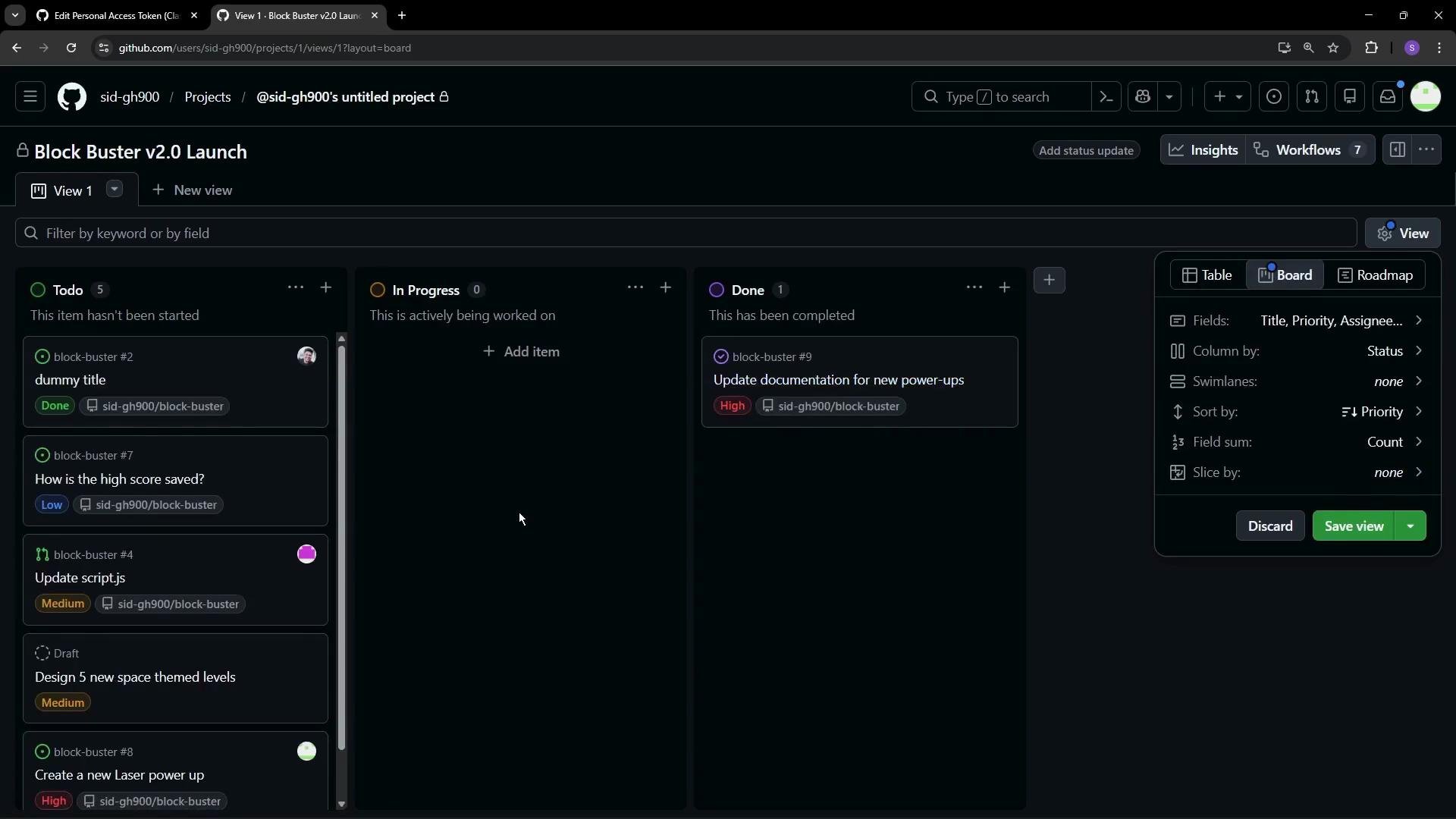This screenshot has width=1456, height=819.
Task: Open Done column three-dot menu
Action: (x=974, y=288)
